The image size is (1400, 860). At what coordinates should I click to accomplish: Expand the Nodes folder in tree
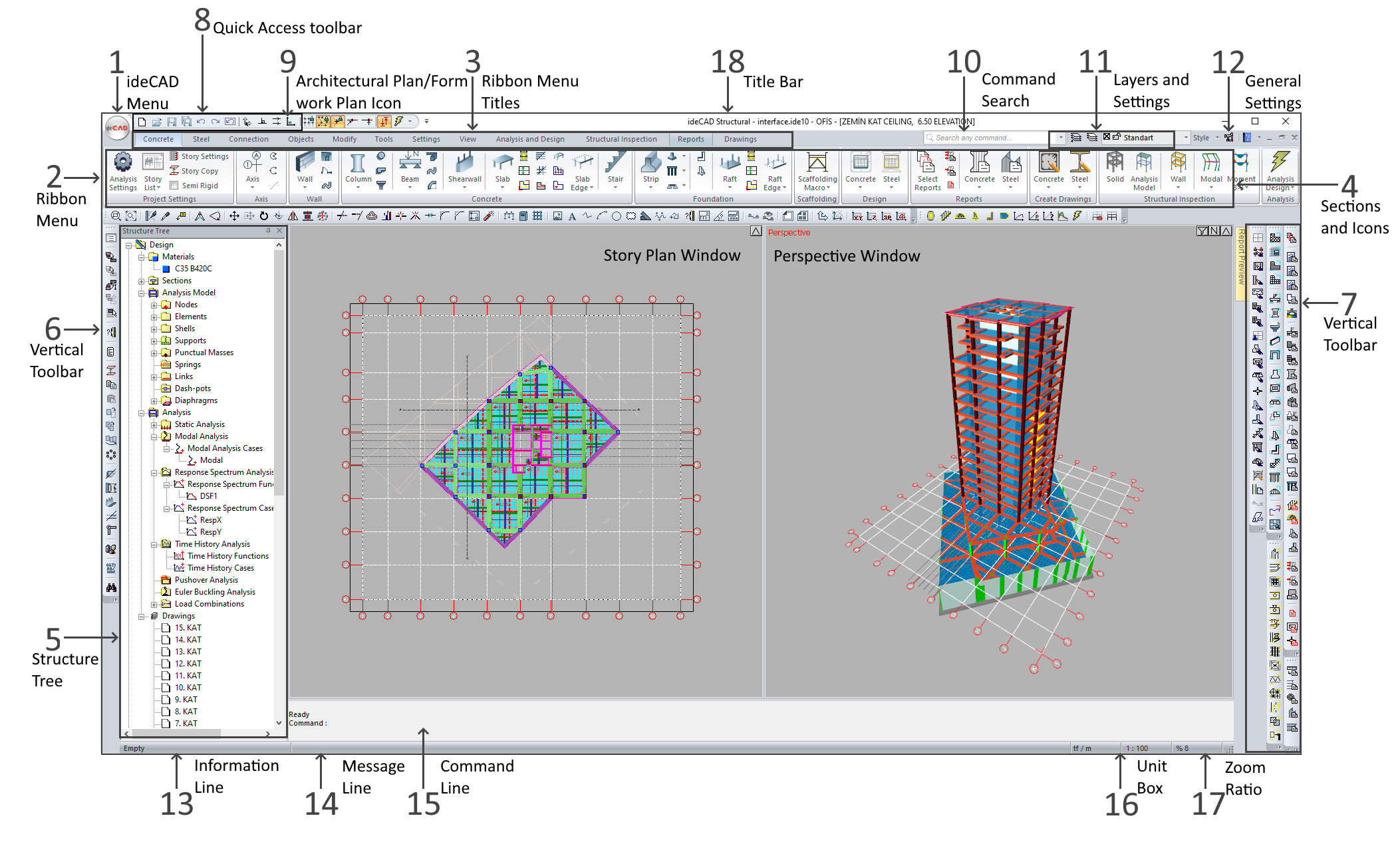pos(154,305)
